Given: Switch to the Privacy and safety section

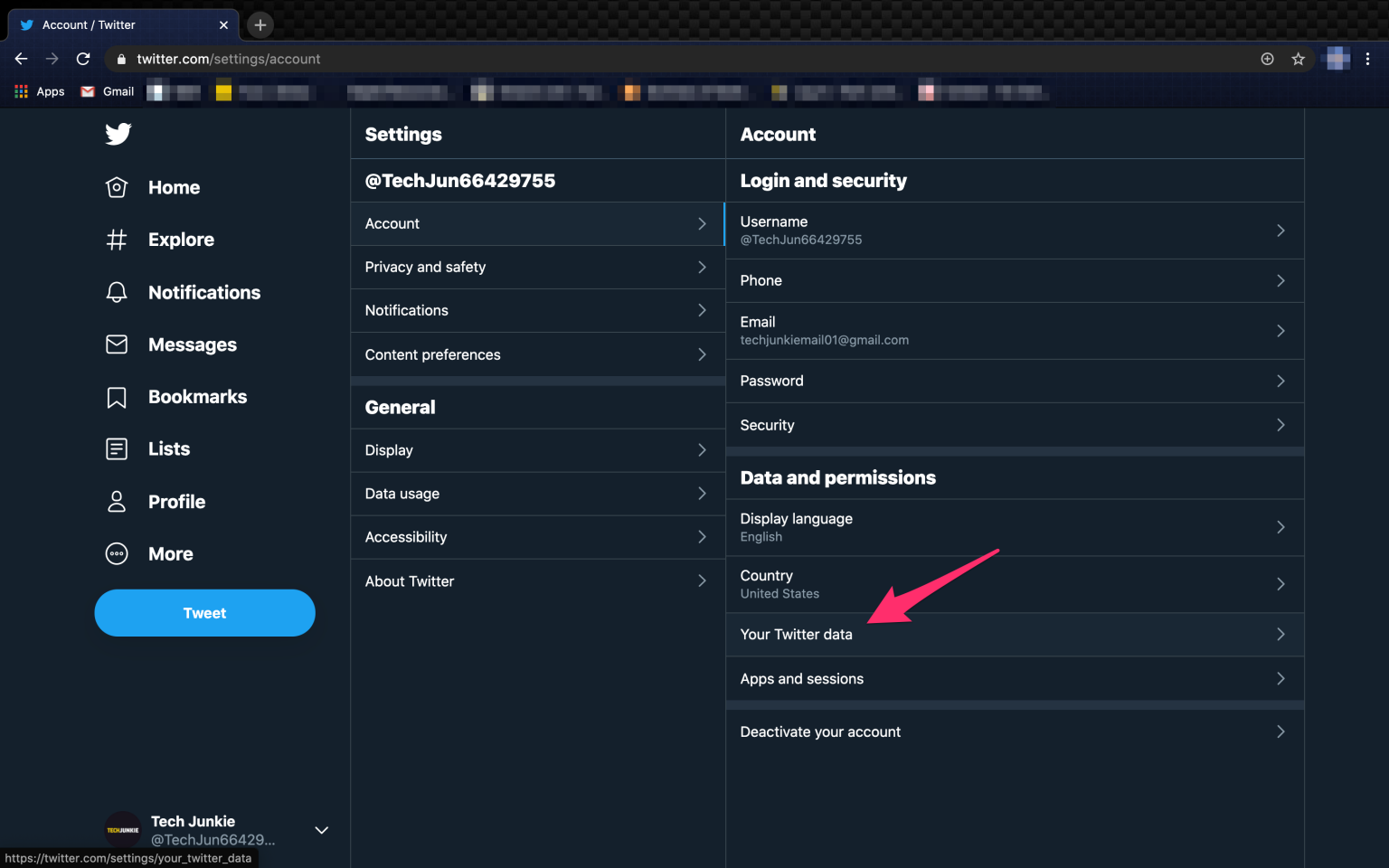Looking at the screenshot, I should pyautogui.click(x=537, y=267).
